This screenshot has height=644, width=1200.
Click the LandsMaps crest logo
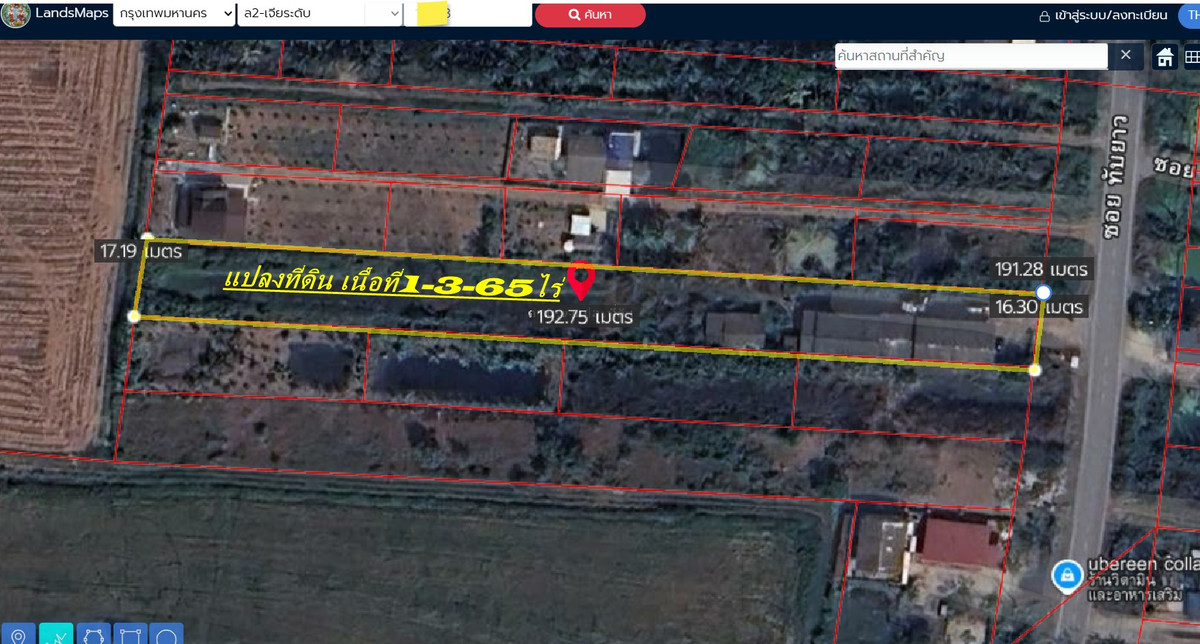pyautogui.click(x=14, y=14)
